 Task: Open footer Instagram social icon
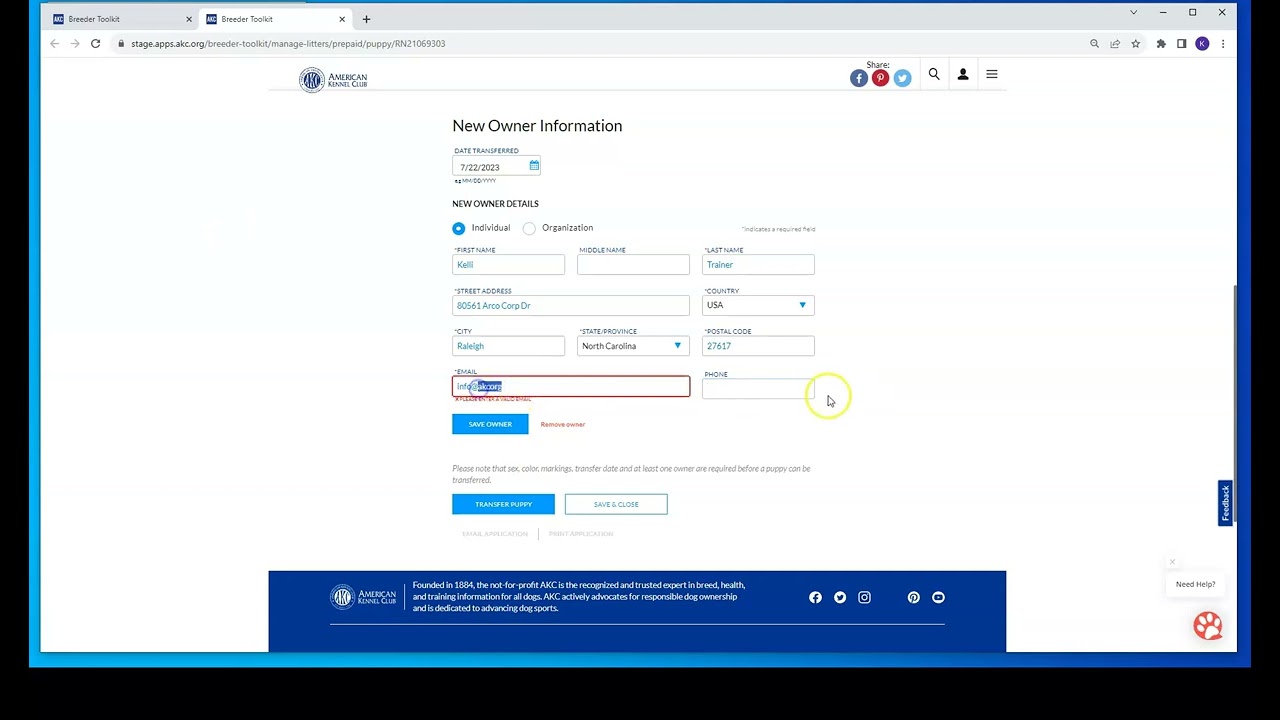(864, 597)
